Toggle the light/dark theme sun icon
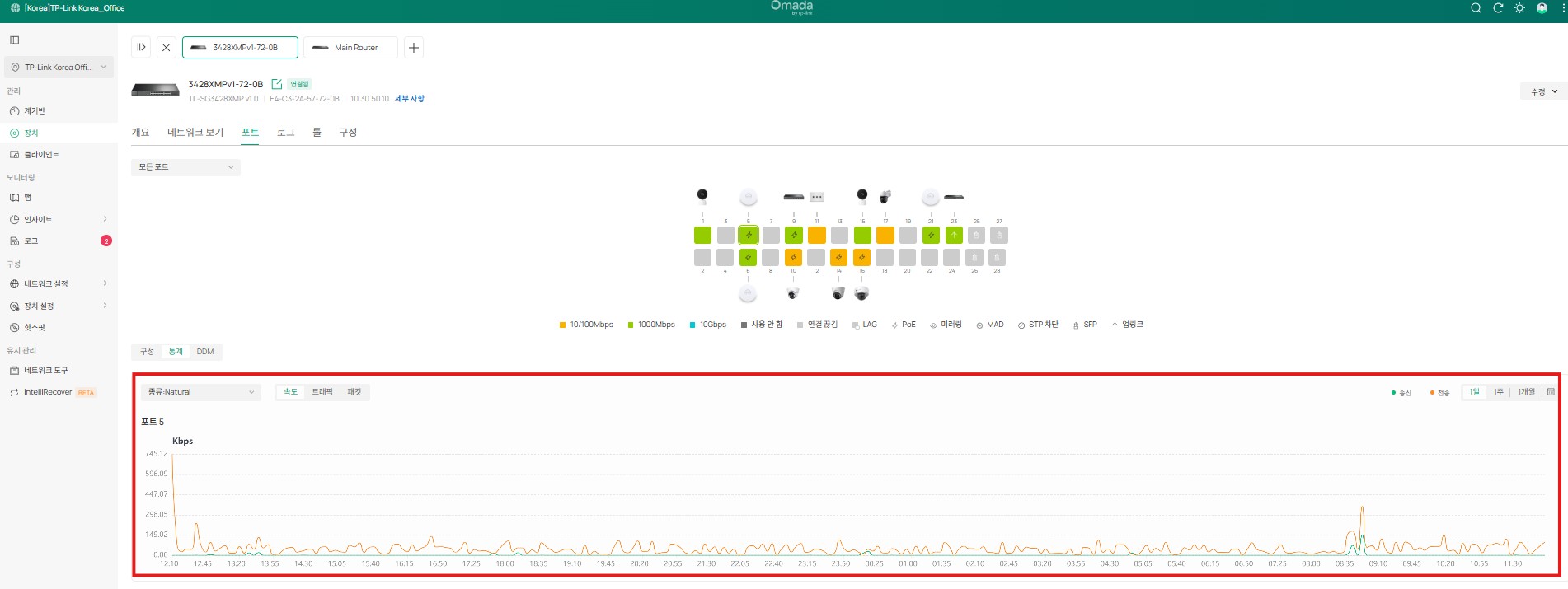Screen dimensions: 1568x589 coord(1519,8)
